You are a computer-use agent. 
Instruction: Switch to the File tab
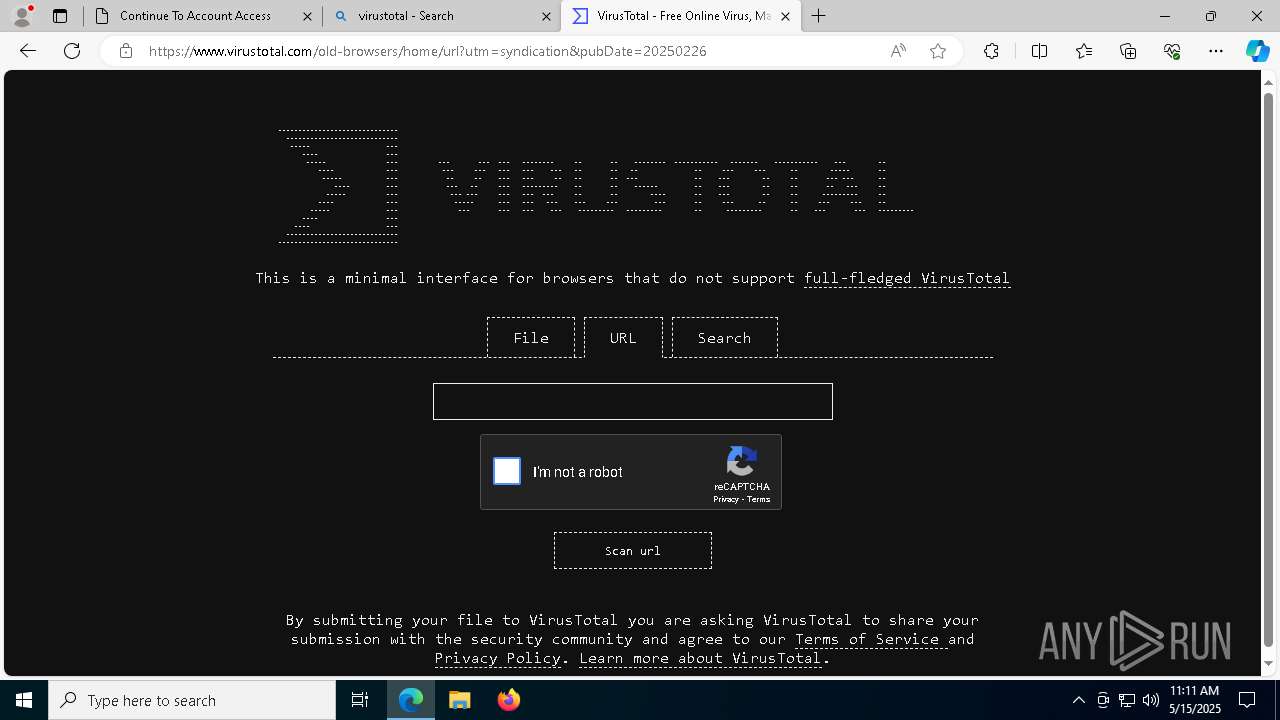[x=531, y=337]
